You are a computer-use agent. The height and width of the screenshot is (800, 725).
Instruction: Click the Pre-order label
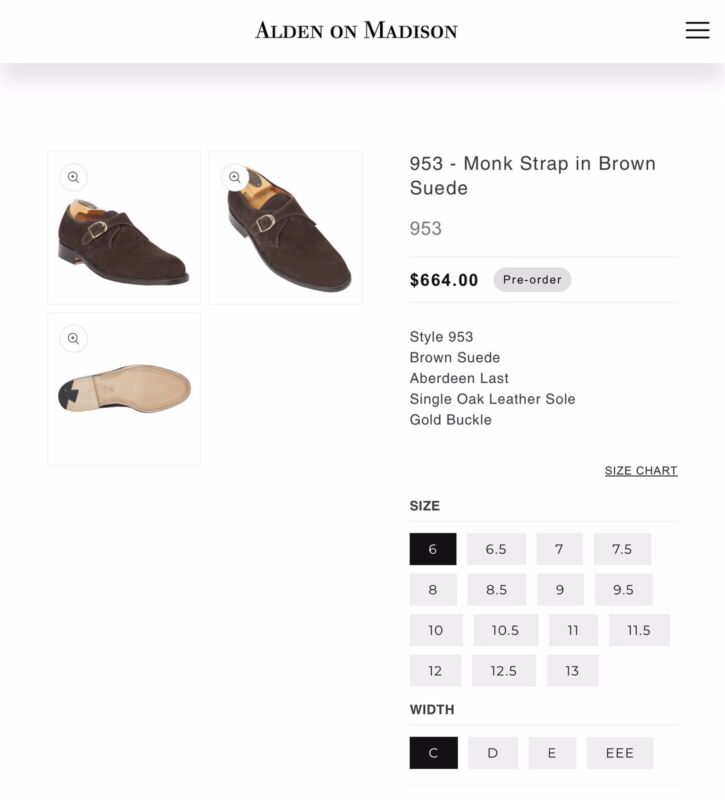(x=531, y=280)
